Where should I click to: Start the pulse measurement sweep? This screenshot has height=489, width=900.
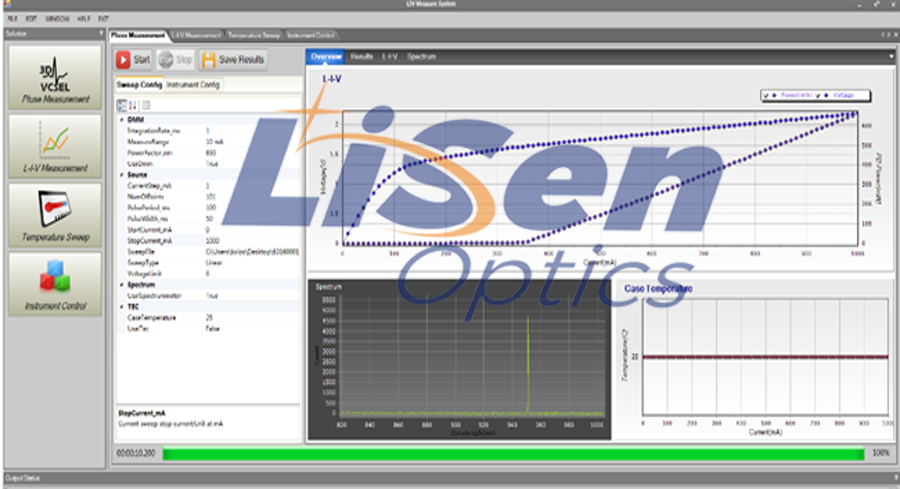click(133, 60)
